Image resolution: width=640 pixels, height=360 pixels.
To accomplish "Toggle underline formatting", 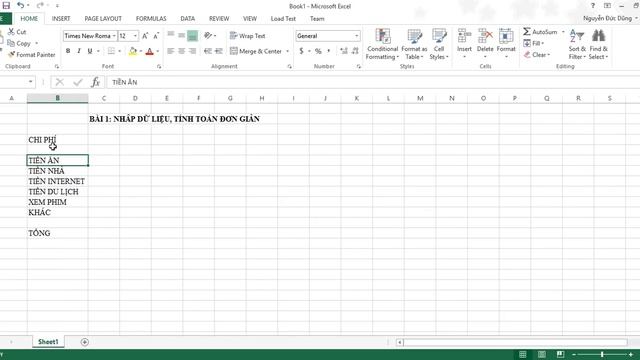I will [89, 51].
